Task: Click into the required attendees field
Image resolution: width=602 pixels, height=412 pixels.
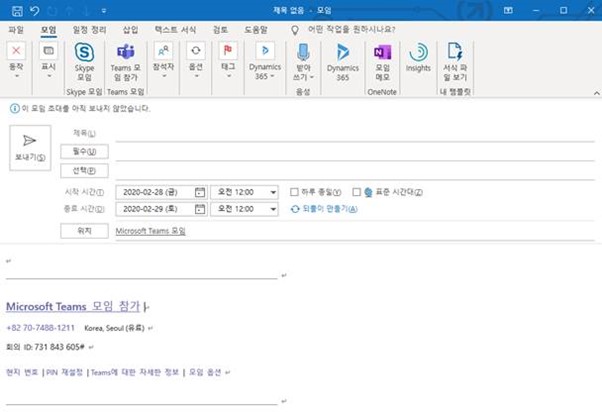Action: (x=355, y=152)
